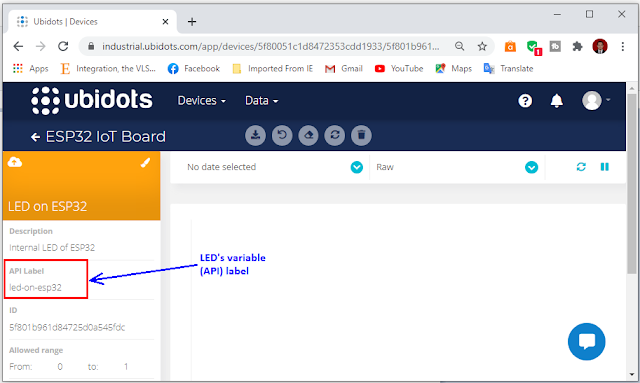
Task: Click the Allowed range to value 1
Action: (126, 367)
